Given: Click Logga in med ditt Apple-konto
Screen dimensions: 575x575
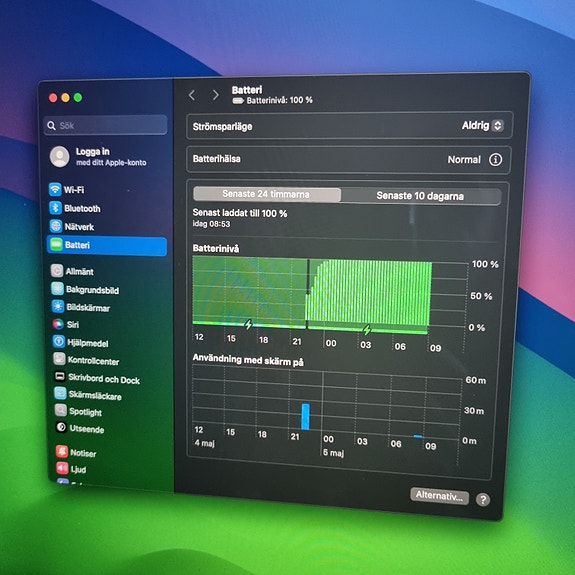Looking at the screenshot, I should coord(98,157).
